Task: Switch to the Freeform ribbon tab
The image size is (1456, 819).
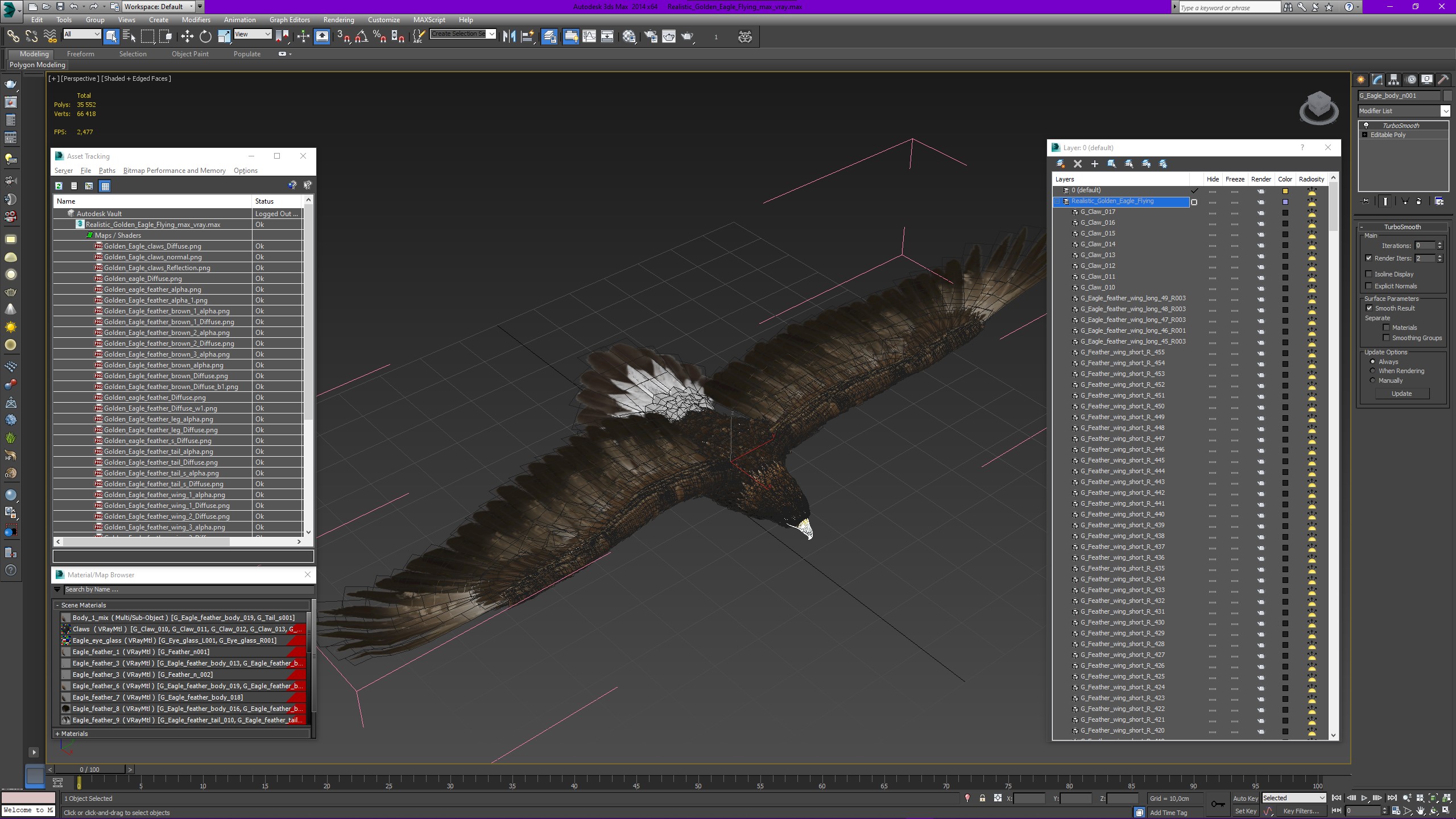Action: pyautogui.click(x=81, y=54)
